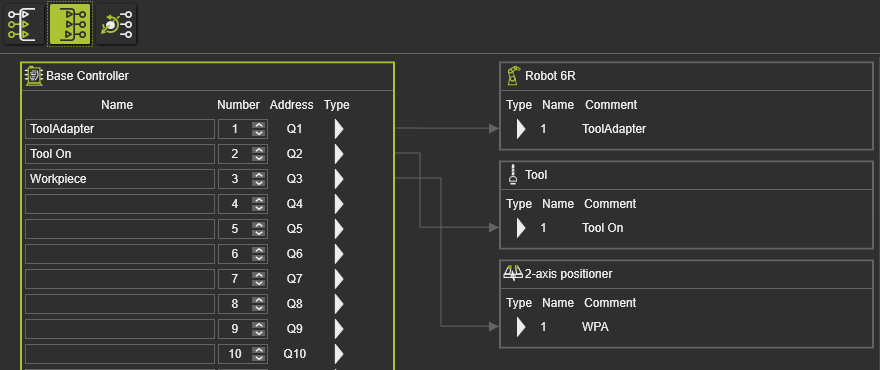Click the 2-axis positioner icon
The width and height of the screenshot is (880, 370).
(513, 273)
